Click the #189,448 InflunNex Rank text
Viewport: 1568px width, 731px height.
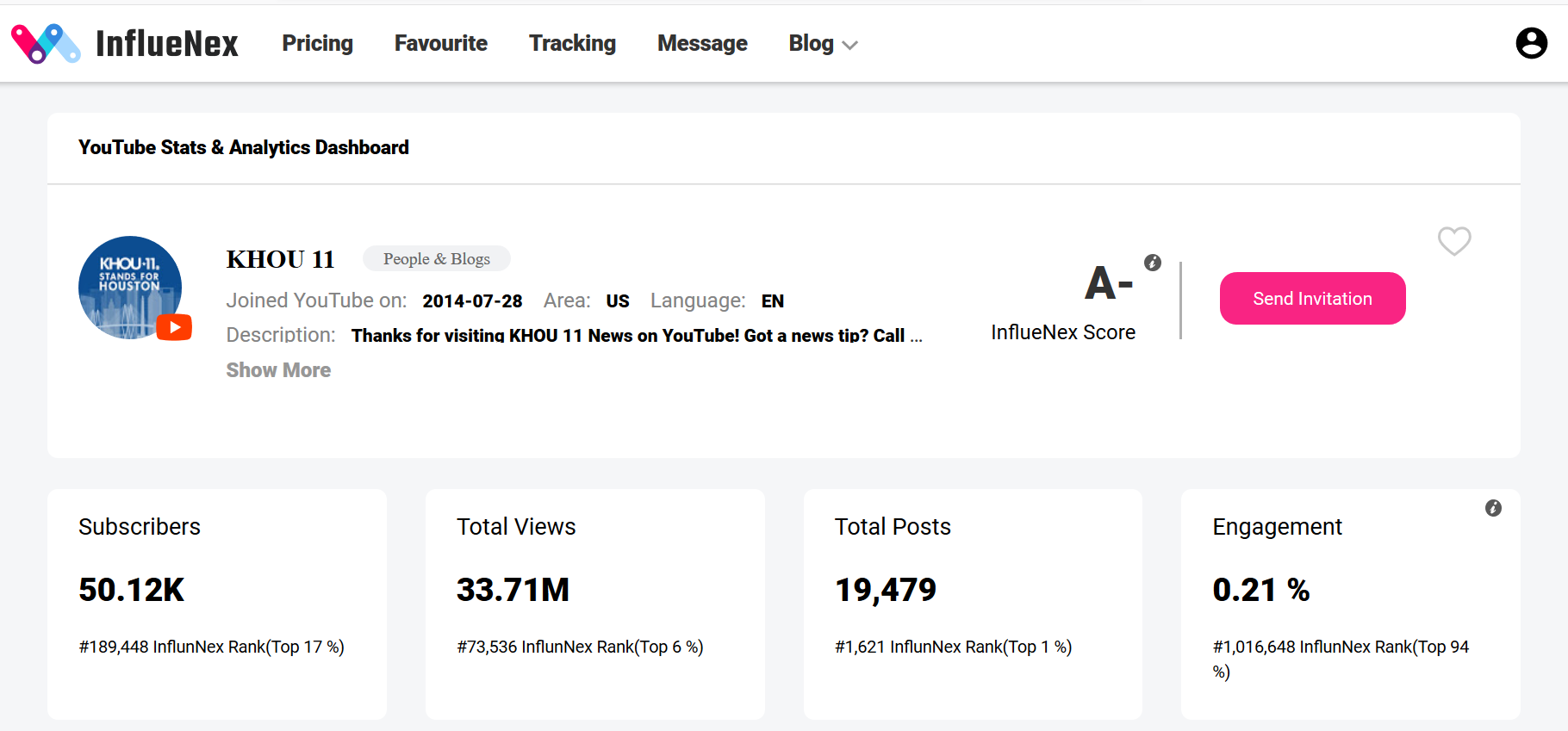click(x=211, y=647)
